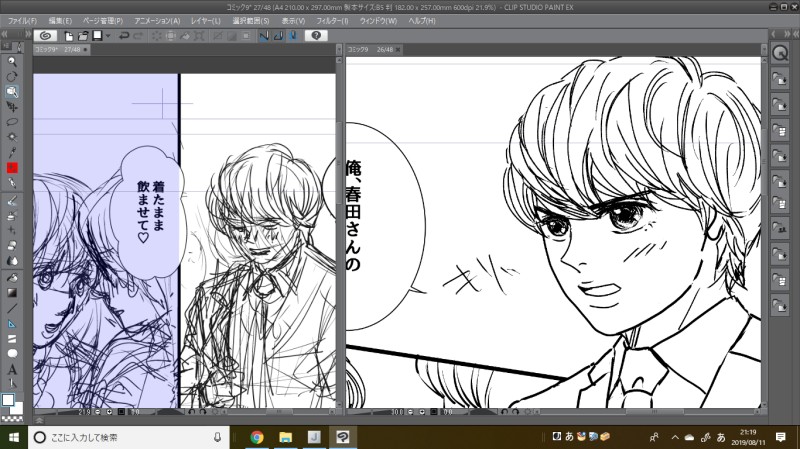800x449 pixels.
Task: Click the Windows taskbar search box
Action: click(129, 437)
